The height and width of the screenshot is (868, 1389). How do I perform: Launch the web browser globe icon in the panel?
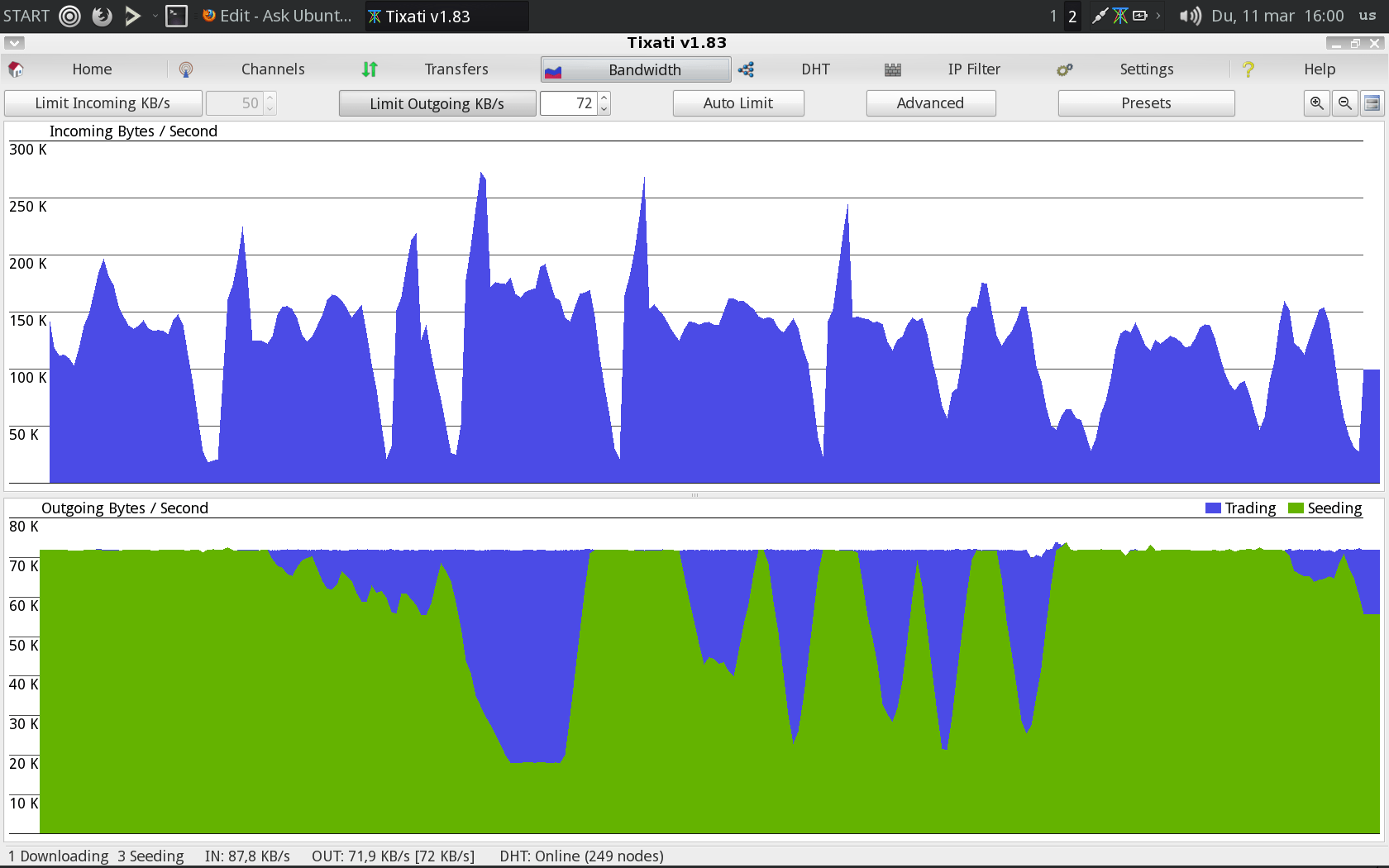tap(102, 16)
